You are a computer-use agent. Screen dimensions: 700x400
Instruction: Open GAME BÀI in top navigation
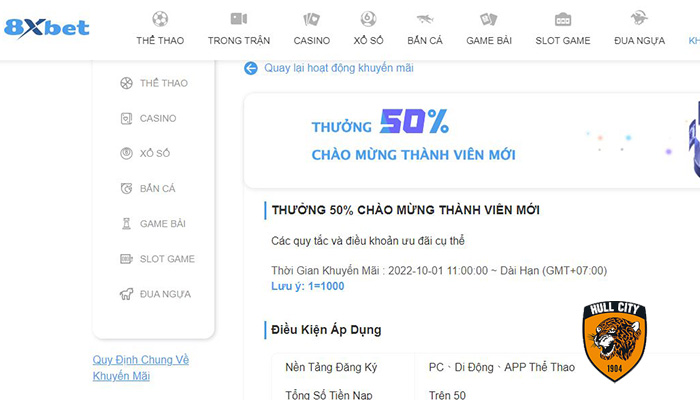pyautogui.click(x=489, y=41)
